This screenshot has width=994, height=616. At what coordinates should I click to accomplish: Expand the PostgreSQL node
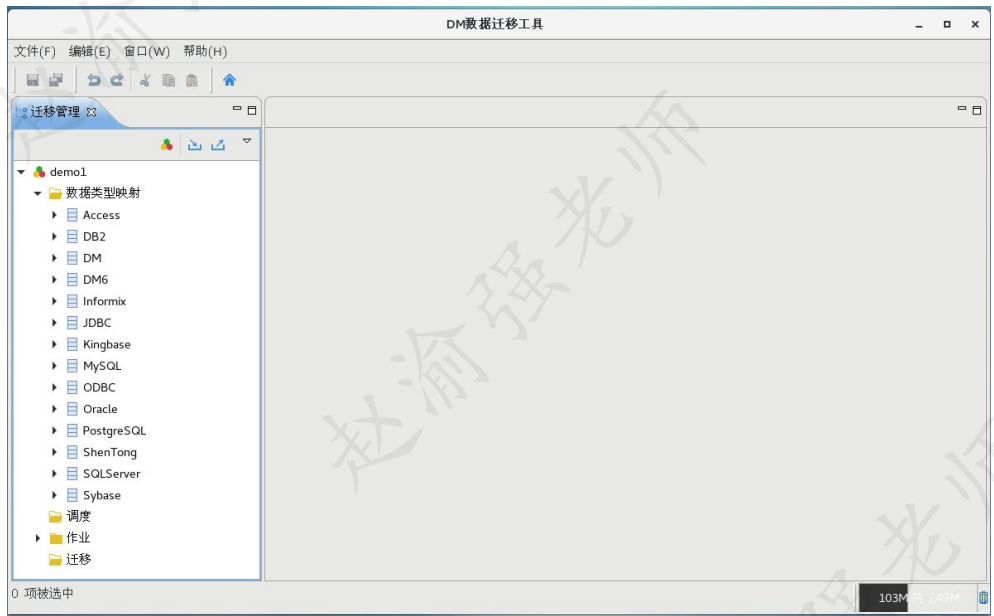point(55,430)
